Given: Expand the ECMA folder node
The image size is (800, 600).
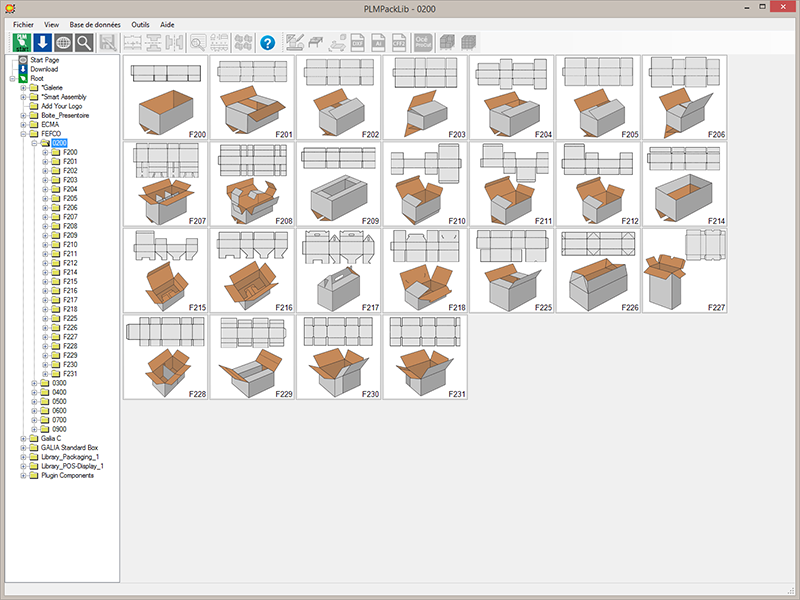Looking at the screenshot, I should pyautogui.click(x=23, y=124).
